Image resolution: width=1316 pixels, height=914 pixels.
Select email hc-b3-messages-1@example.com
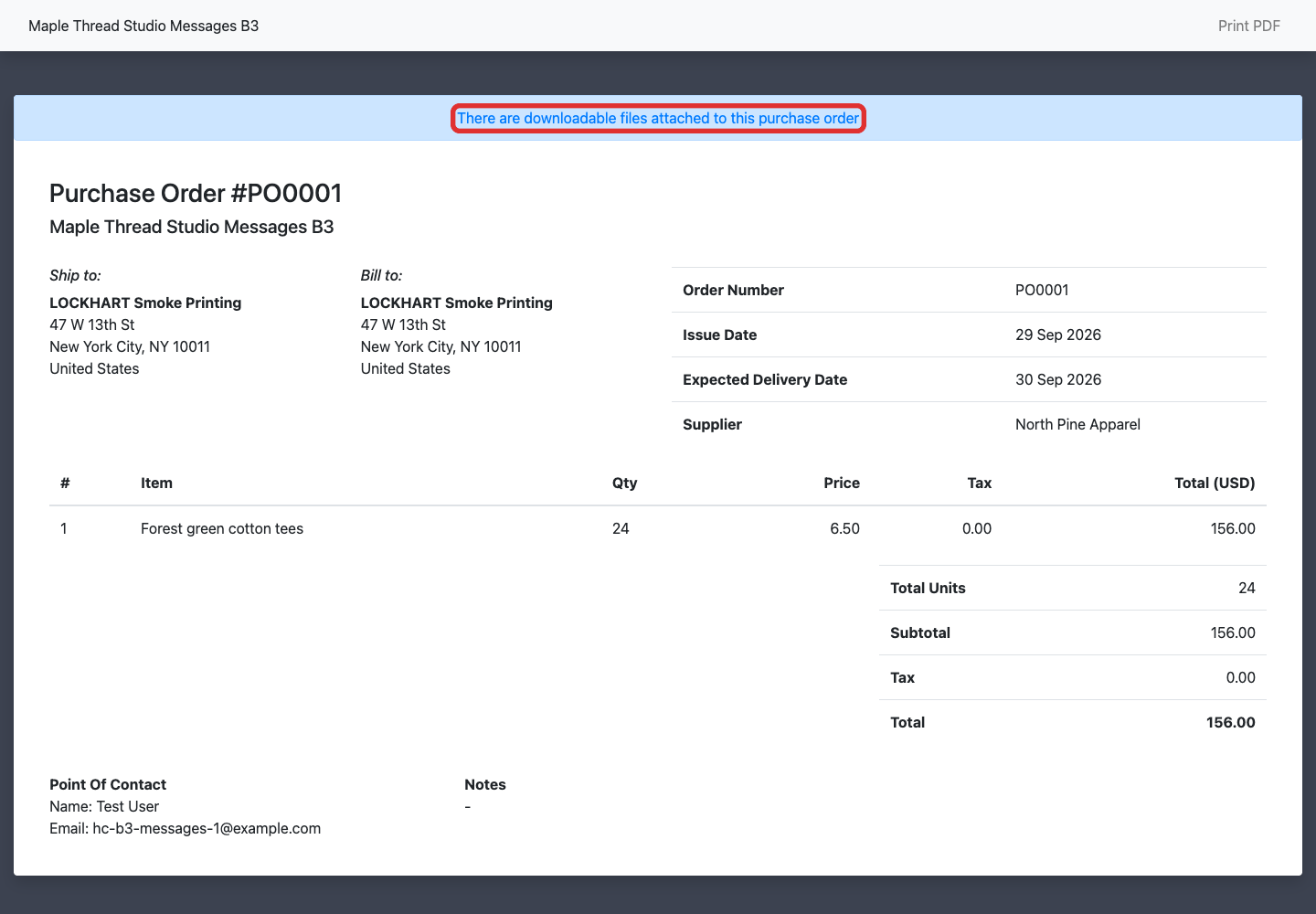pos(207,828)
